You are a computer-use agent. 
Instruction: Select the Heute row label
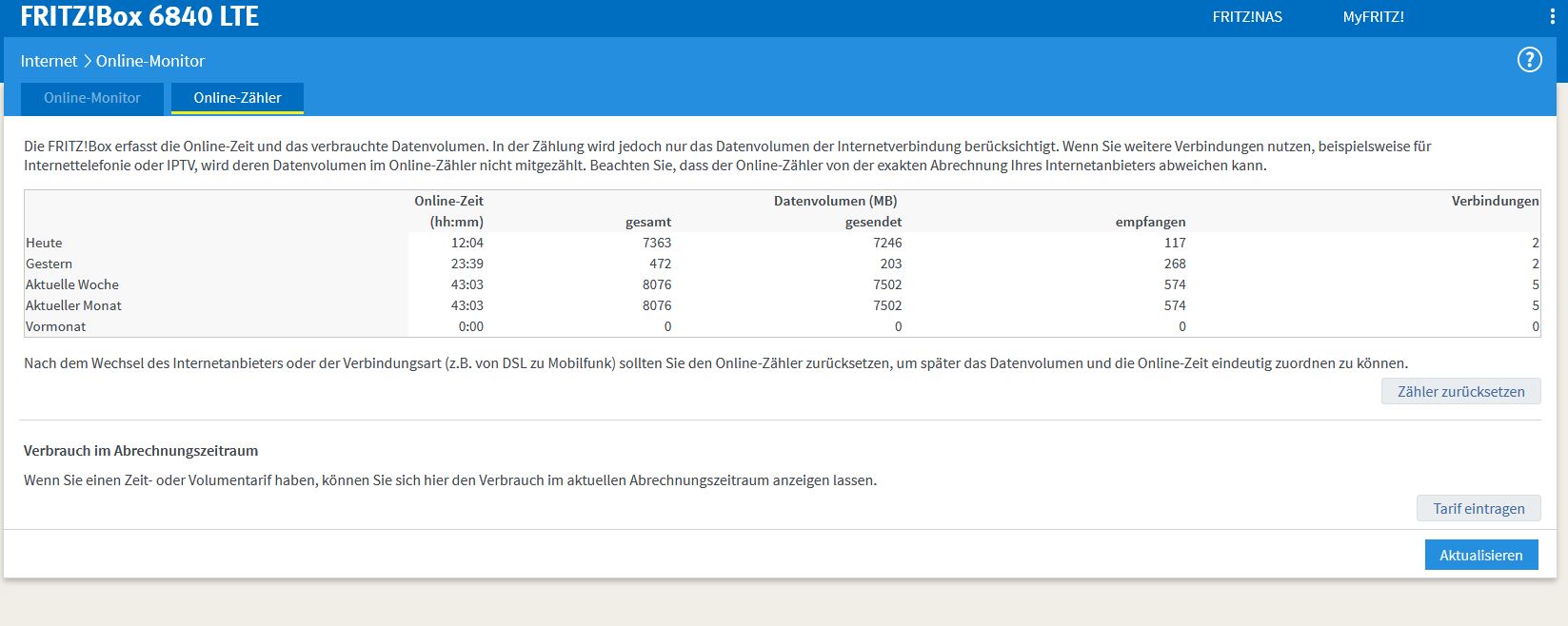click(44, 243)
